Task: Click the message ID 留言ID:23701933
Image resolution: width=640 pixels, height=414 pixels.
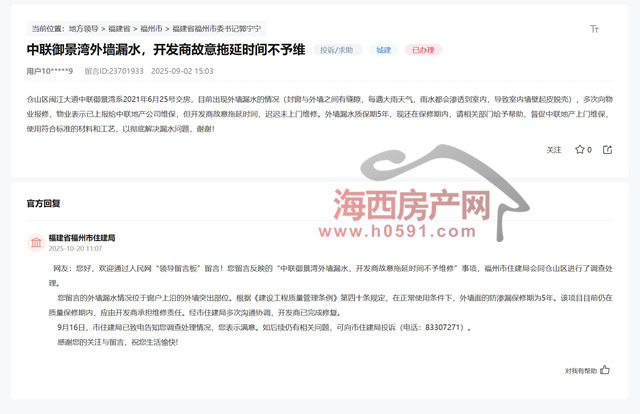Action: pyautogui.click(x=114, y=71)
